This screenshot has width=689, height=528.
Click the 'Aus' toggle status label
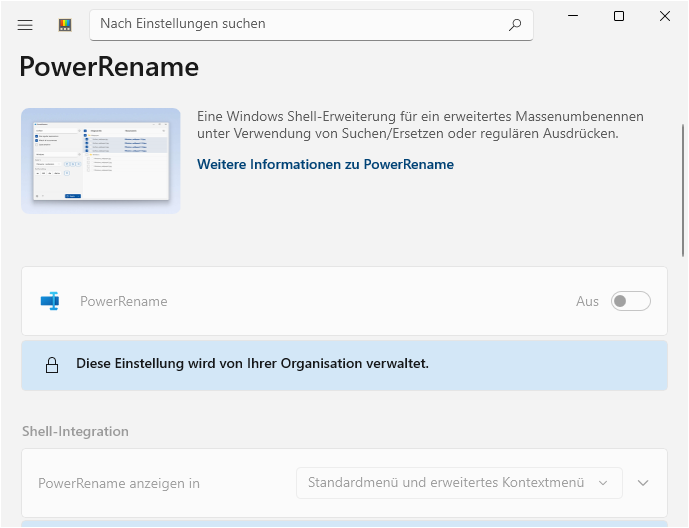click(x=587, y=301)
